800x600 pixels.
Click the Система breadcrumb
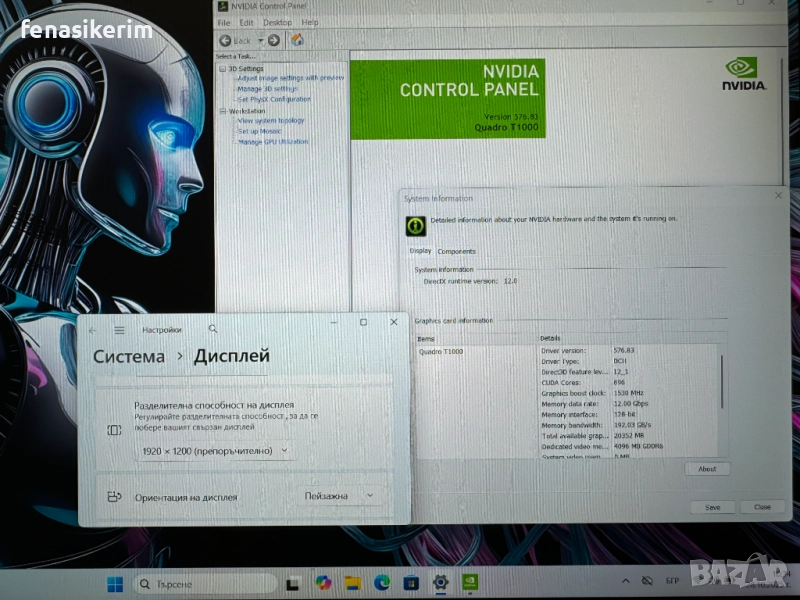pyautogui.click(x=129, y=357)
